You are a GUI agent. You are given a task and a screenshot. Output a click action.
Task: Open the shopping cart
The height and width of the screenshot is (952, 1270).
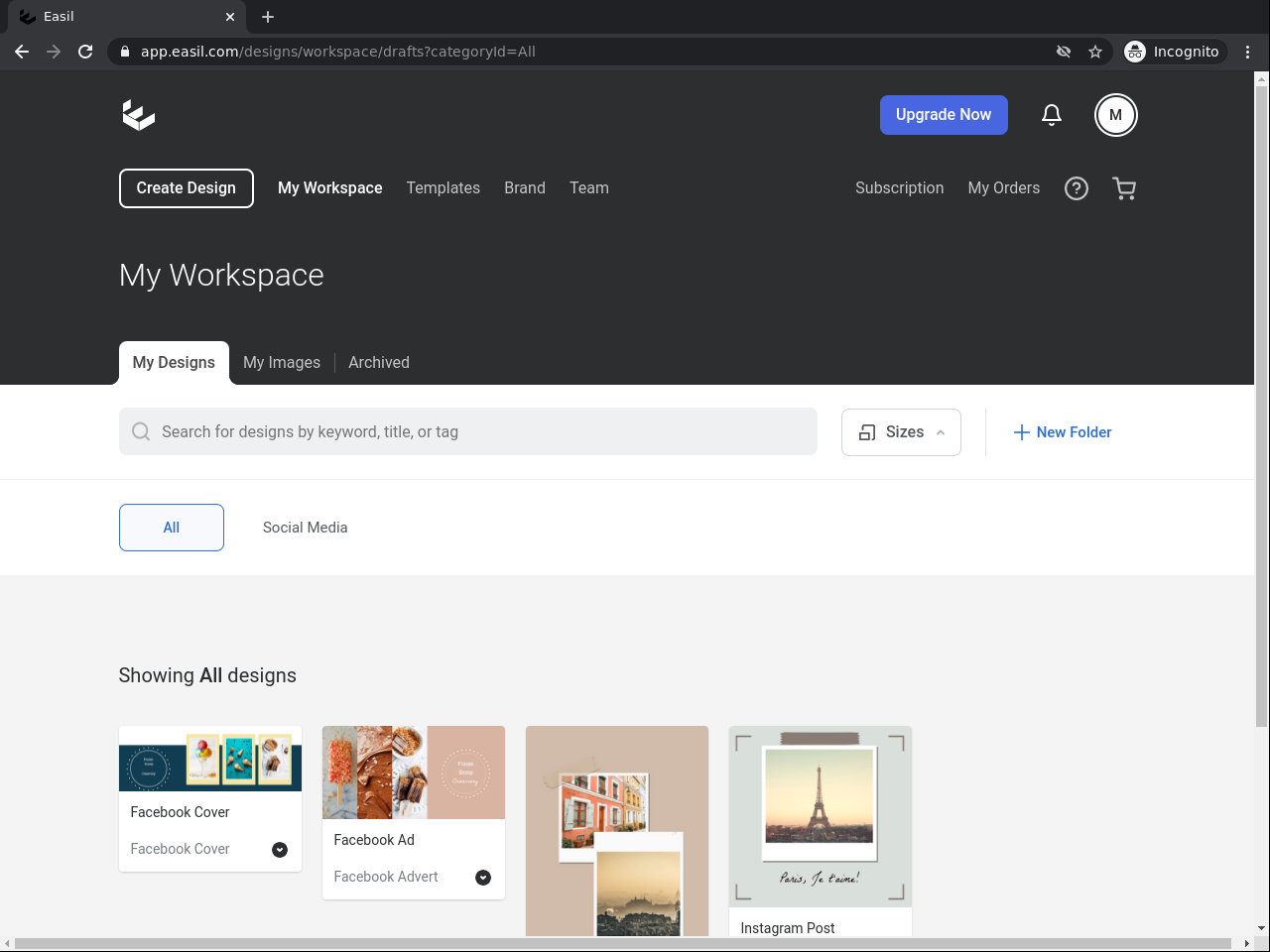point(1124,188)
